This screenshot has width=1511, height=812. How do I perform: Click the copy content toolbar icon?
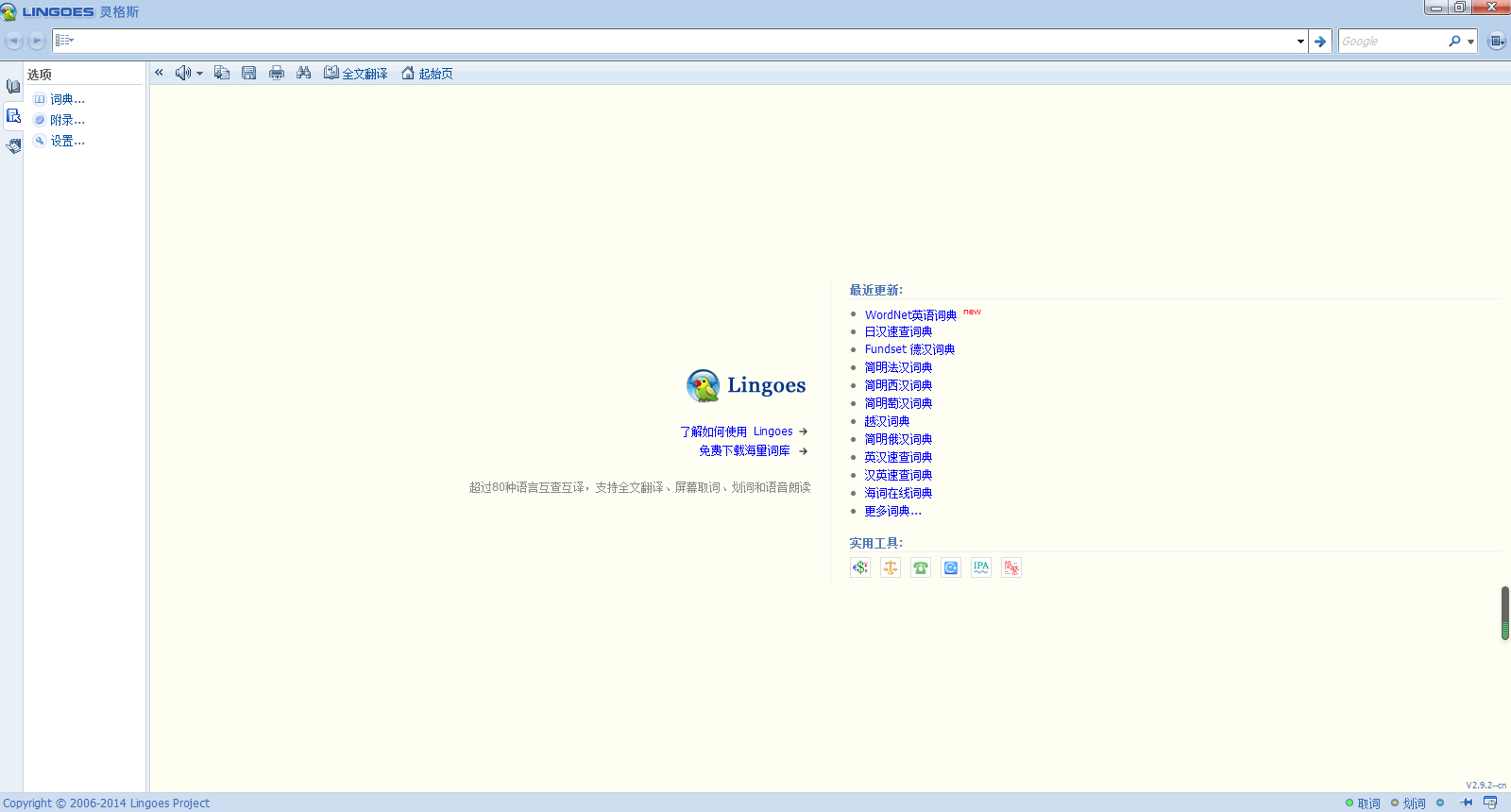click(222, 73)
